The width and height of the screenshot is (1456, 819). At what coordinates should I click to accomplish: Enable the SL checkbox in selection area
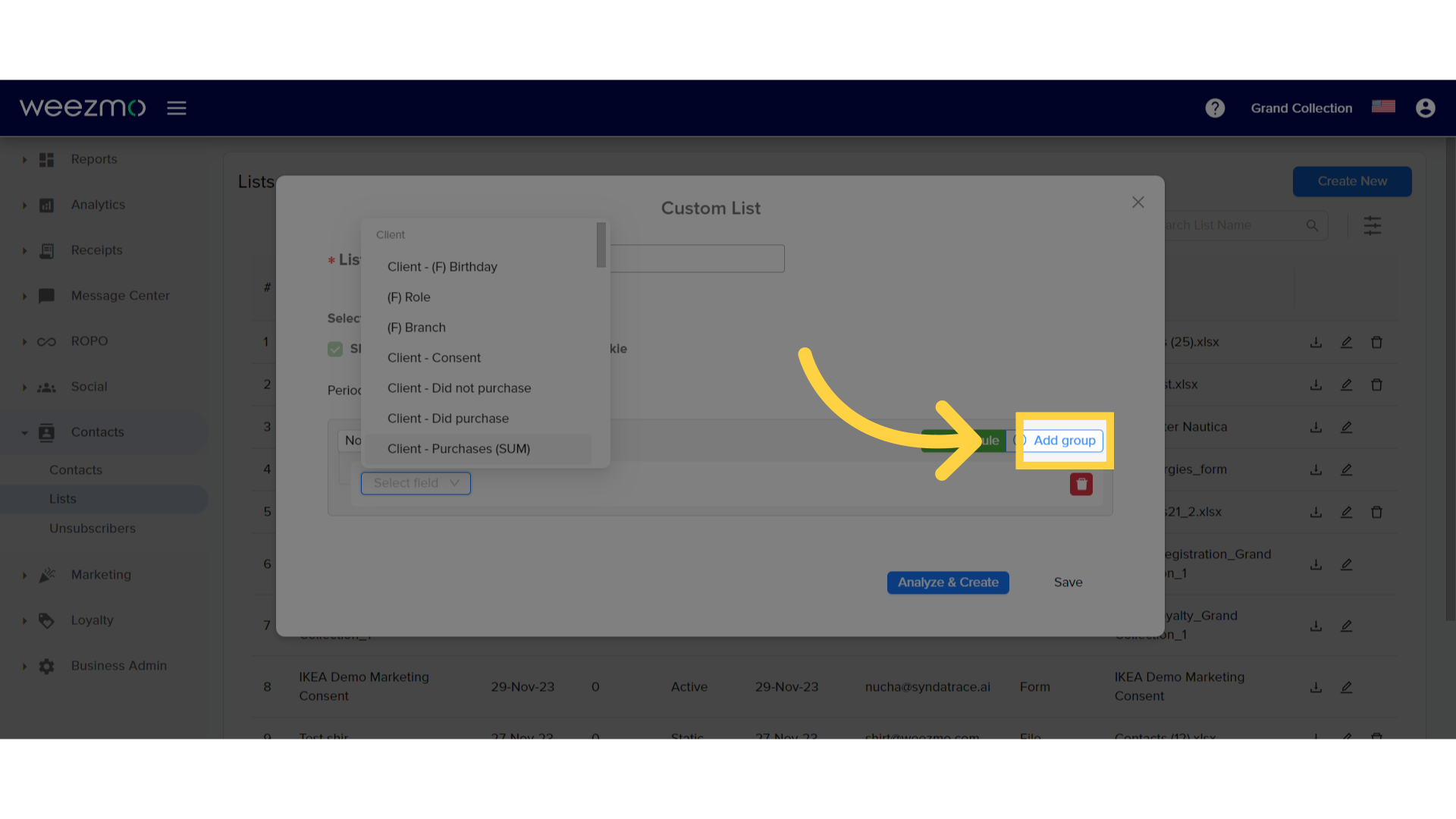335,348
